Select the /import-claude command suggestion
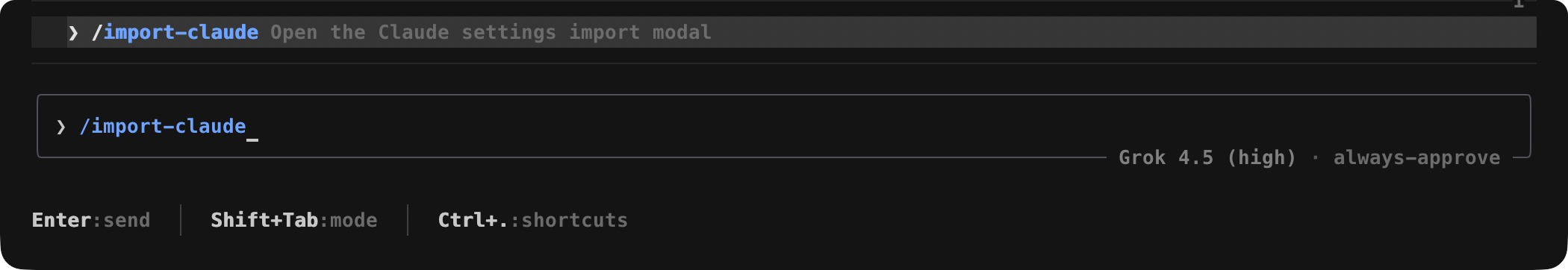 click(784, 32)
